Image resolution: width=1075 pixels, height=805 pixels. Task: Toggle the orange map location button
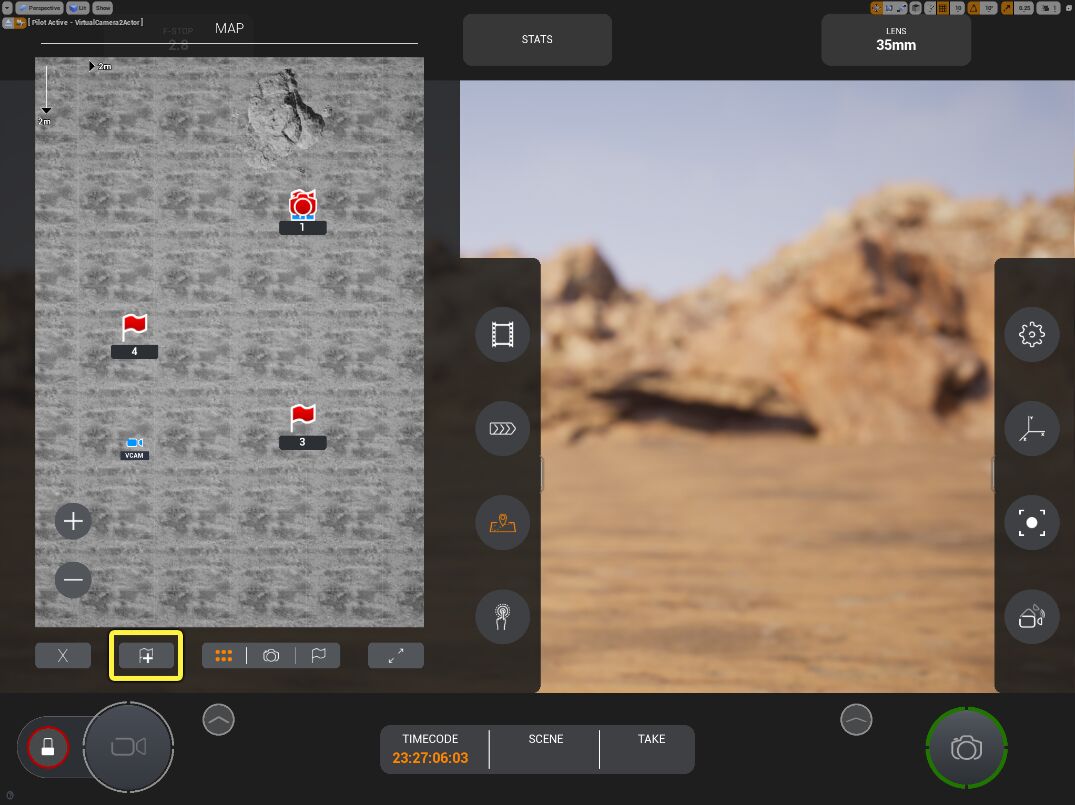pyautogui.click(x=503, y=522)
